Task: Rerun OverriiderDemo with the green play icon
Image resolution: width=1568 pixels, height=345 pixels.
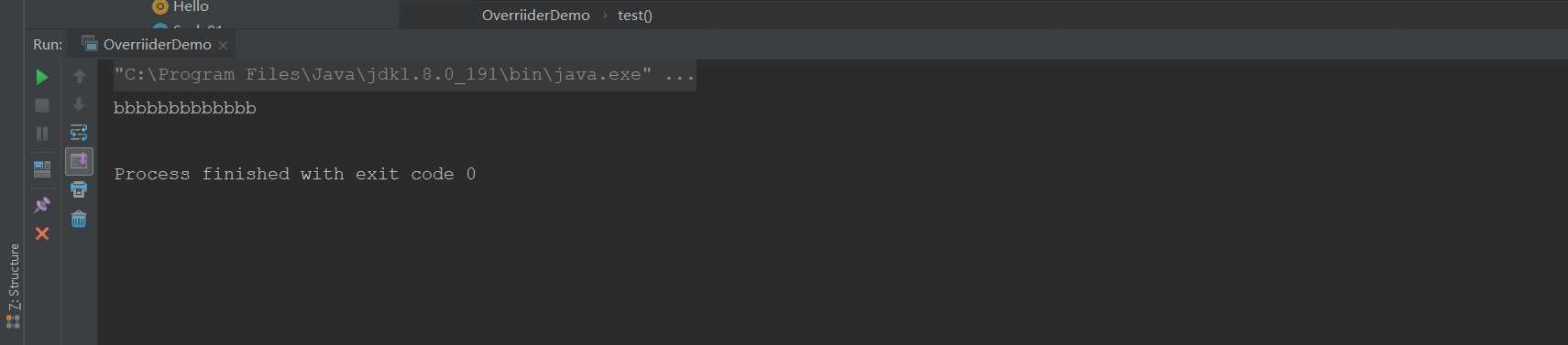Action: [42, 77]
